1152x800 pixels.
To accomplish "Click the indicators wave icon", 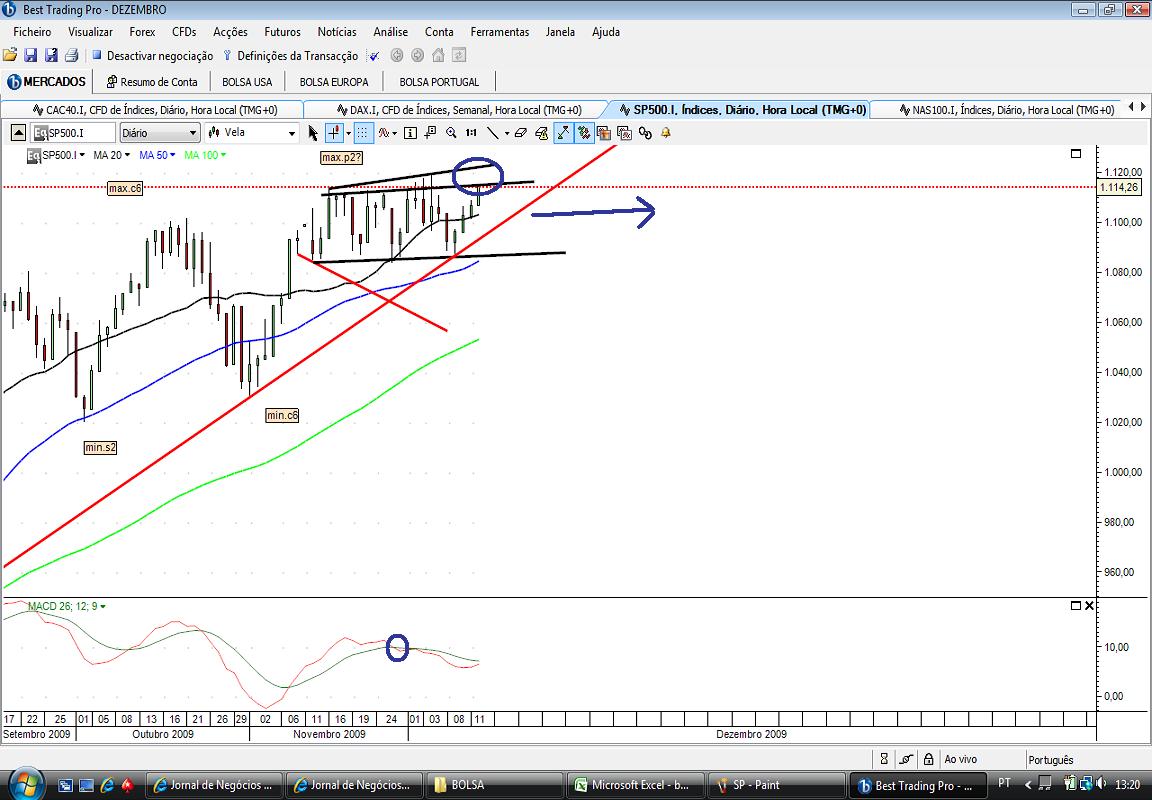I will tap(383, 133).
